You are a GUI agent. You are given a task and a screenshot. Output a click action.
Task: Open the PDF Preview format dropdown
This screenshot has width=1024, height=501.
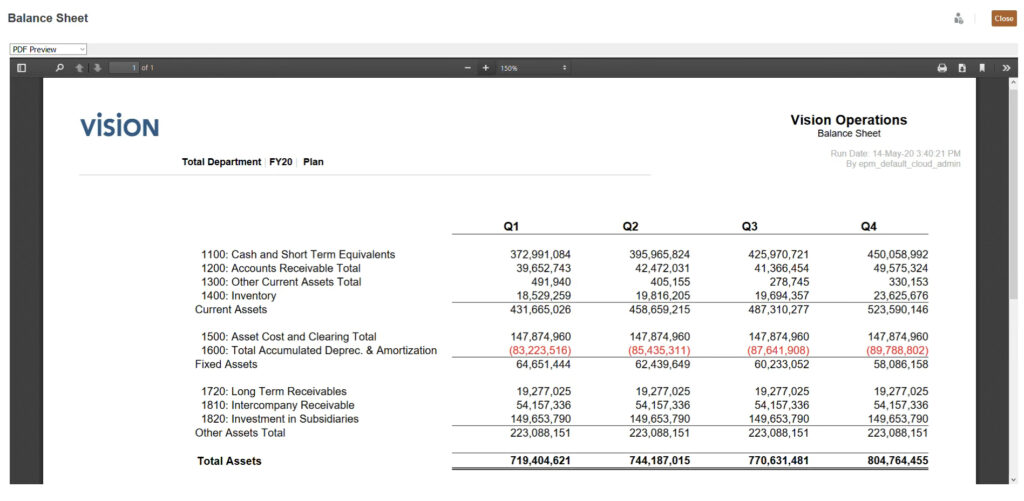click(x=49, y=49)
